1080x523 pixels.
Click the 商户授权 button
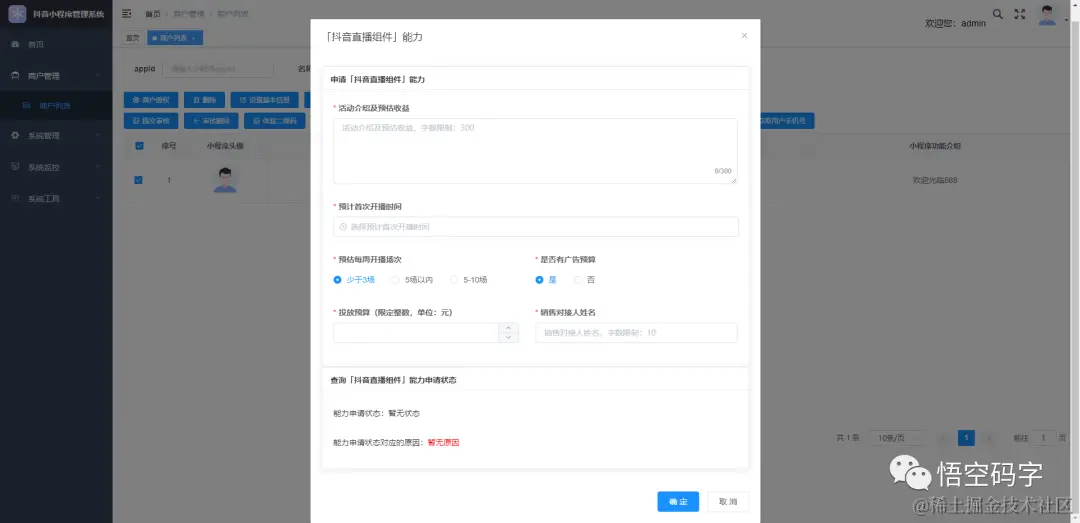pos(151,100)
